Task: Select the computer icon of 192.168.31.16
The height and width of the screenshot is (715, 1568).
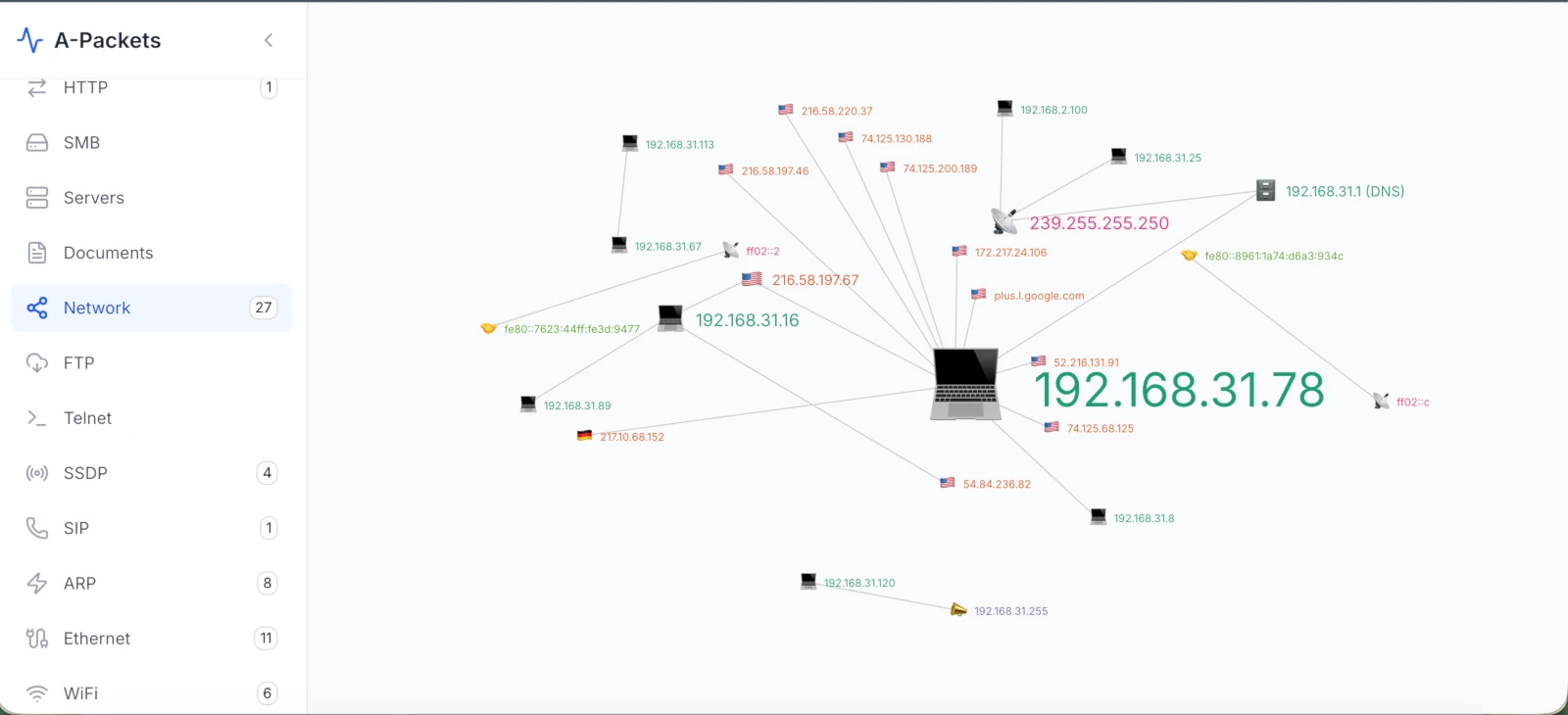Action: click(670, 318)
